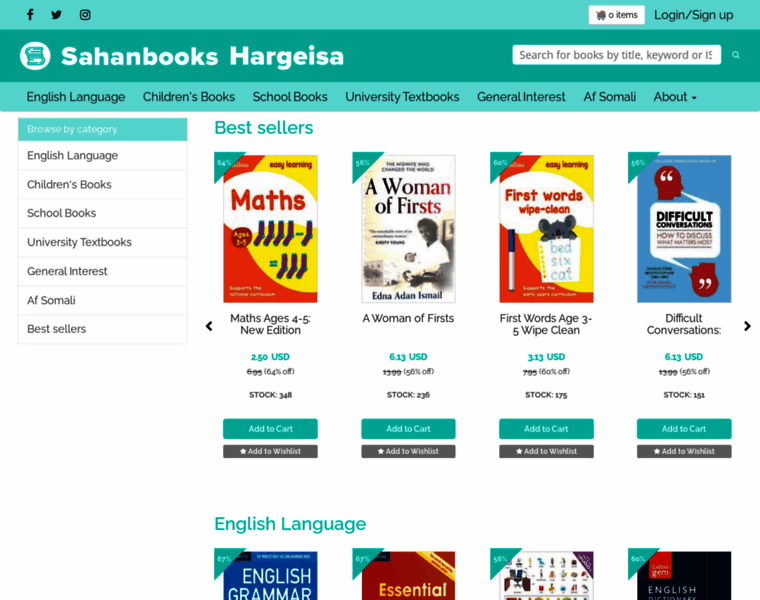Show next best sellers with right arrow

pyautogui.click(x=747, y=326)
